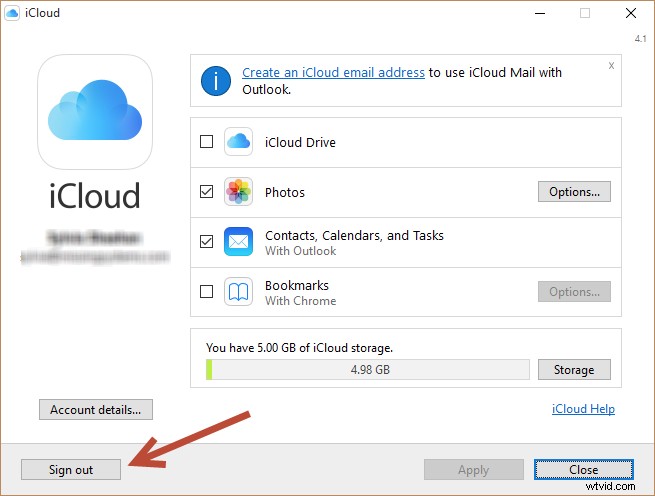Click the iCloud Drive cloud icon

click(x=238, y=142)
